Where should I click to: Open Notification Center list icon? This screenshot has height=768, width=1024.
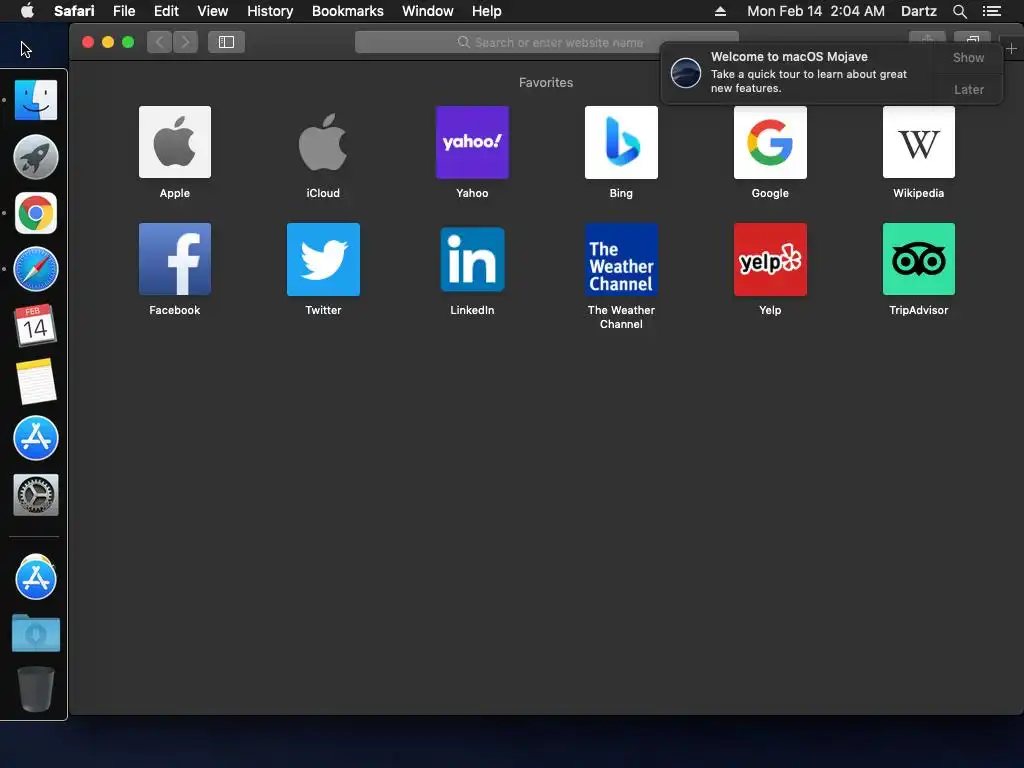pos(991,11)
